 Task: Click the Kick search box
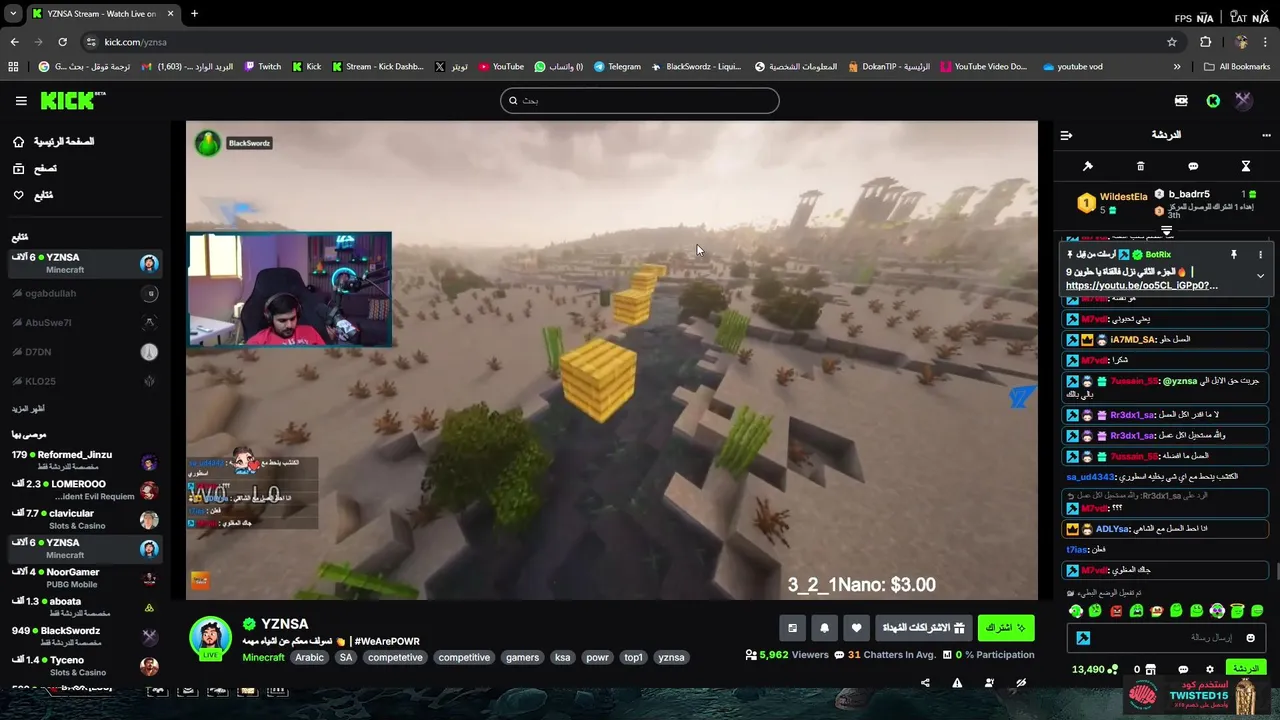(x=640, y=100)
